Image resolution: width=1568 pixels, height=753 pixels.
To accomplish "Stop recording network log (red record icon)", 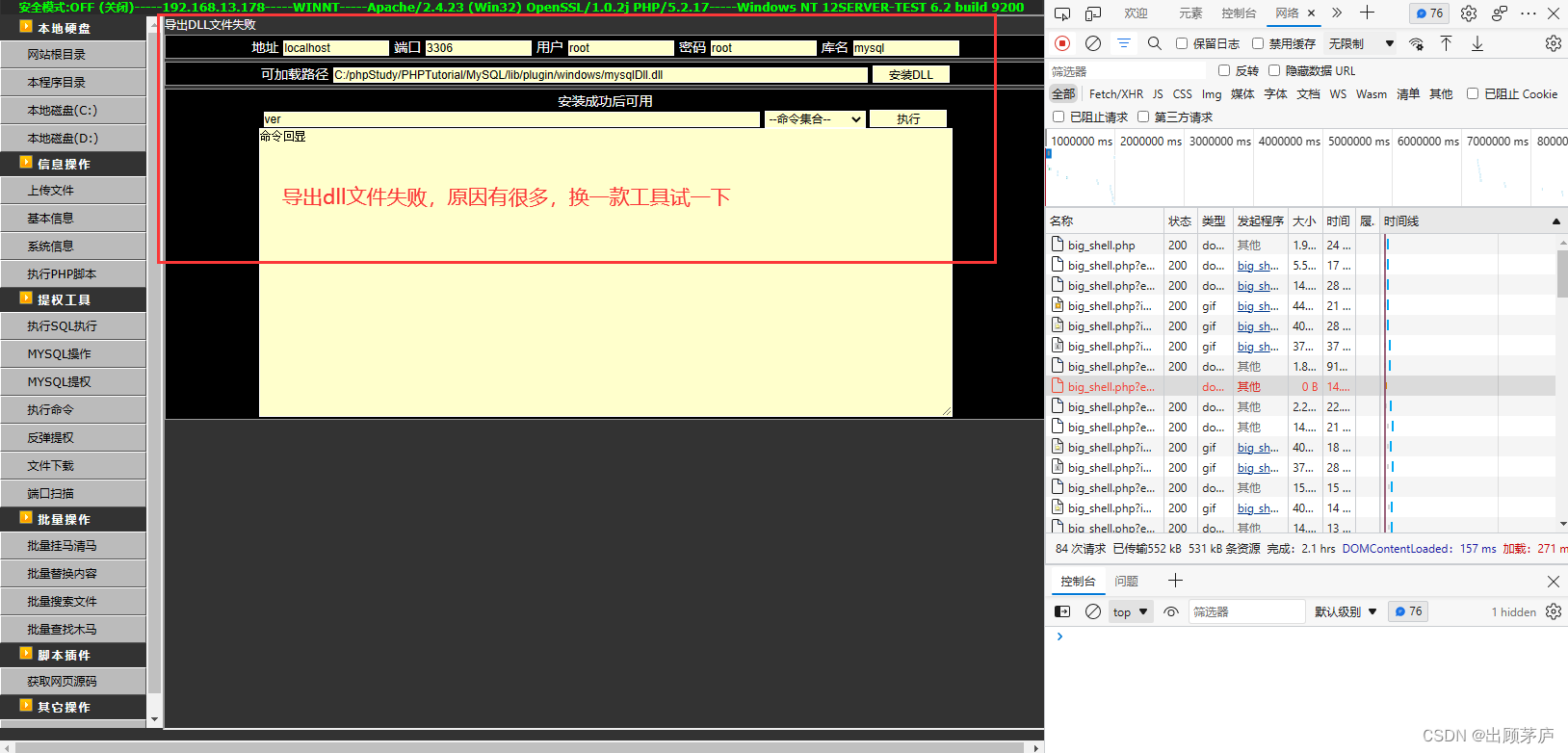I will tap(1062, 43).
